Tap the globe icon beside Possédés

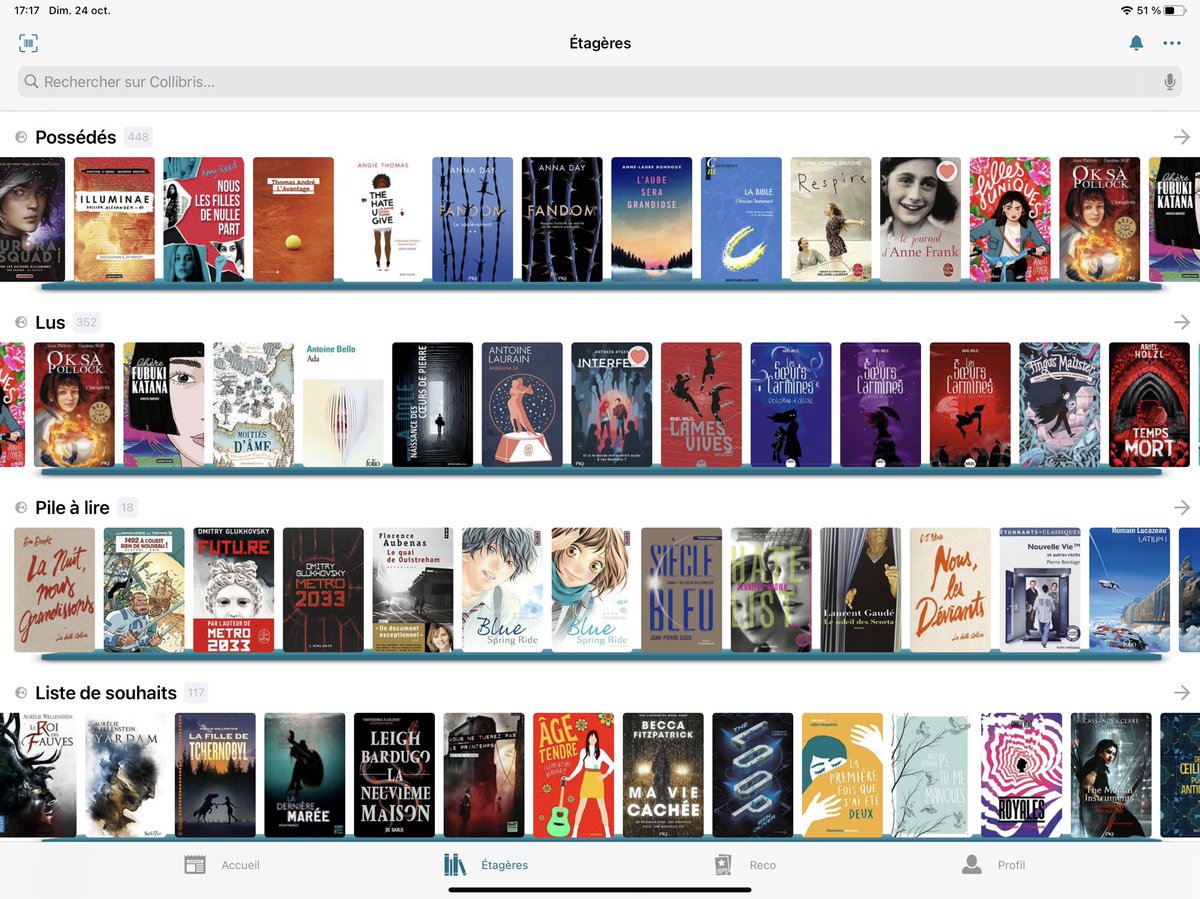pyautogui.click(x=20, y=137)
